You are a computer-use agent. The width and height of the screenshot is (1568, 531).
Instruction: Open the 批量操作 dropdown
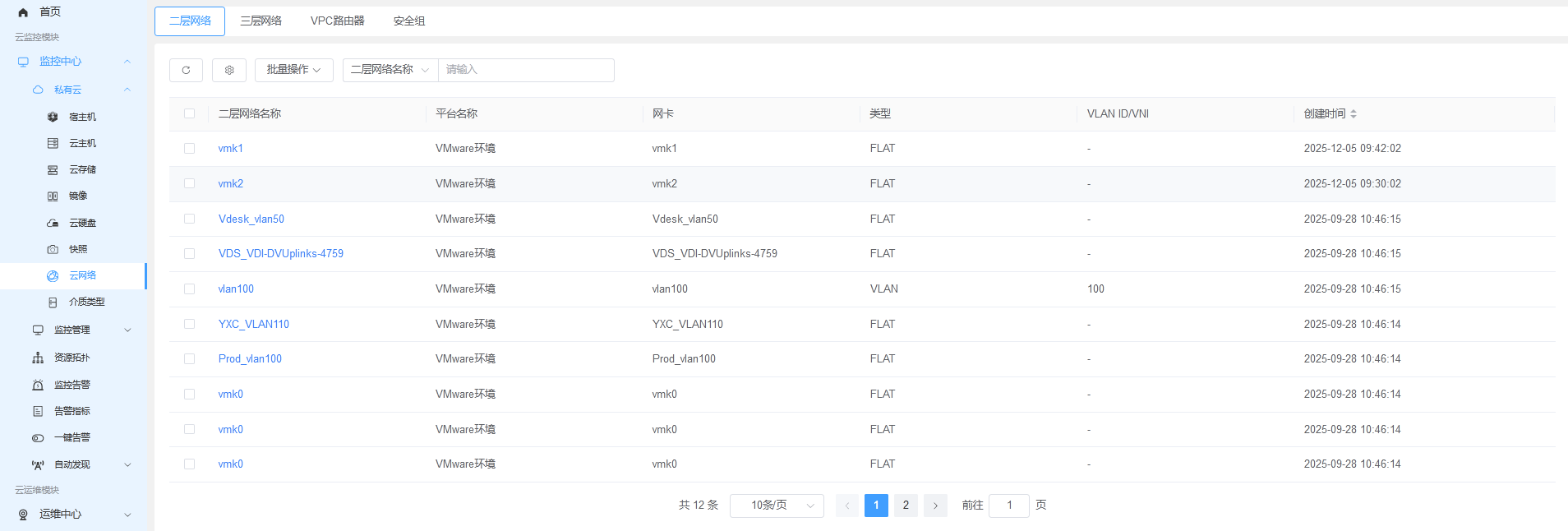[x=294, y=70]
